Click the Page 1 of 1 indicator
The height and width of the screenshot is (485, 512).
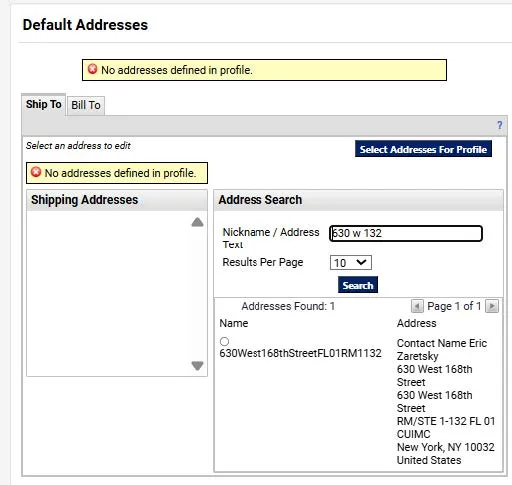tap(454, 306)
